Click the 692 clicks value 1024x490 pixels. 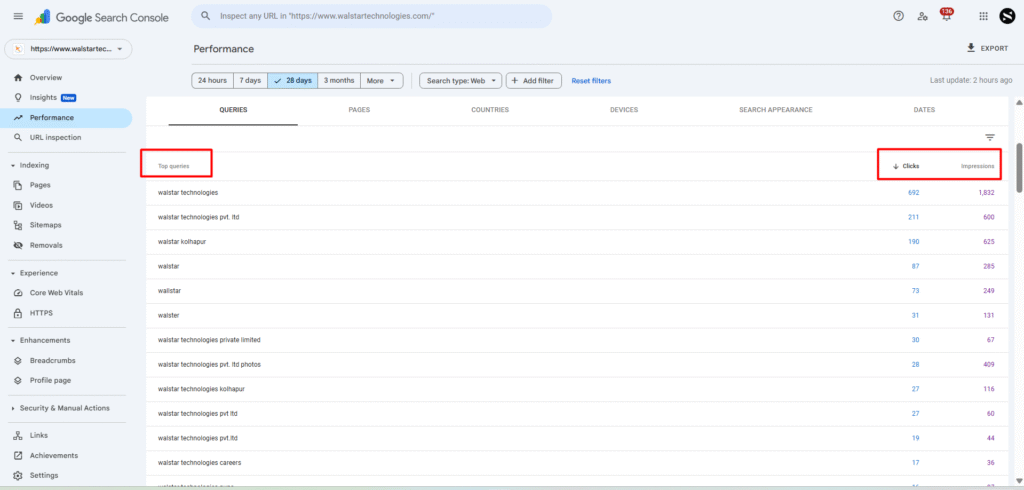coord(914,193)
